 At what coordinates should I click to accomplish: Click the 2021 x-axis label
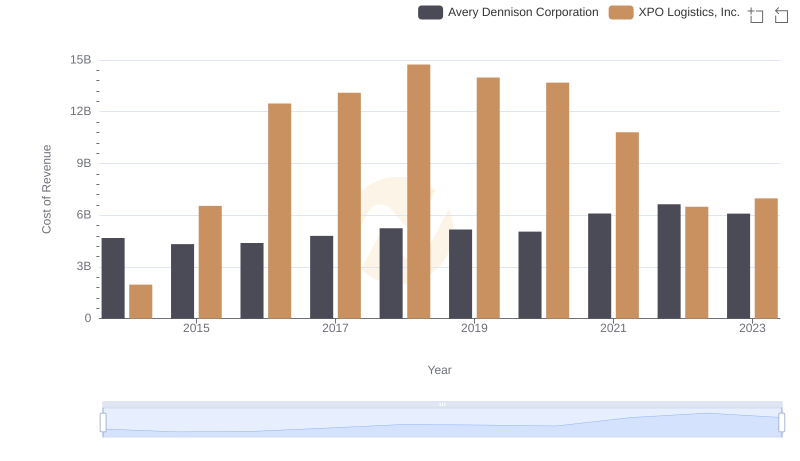tap(613, 328)
